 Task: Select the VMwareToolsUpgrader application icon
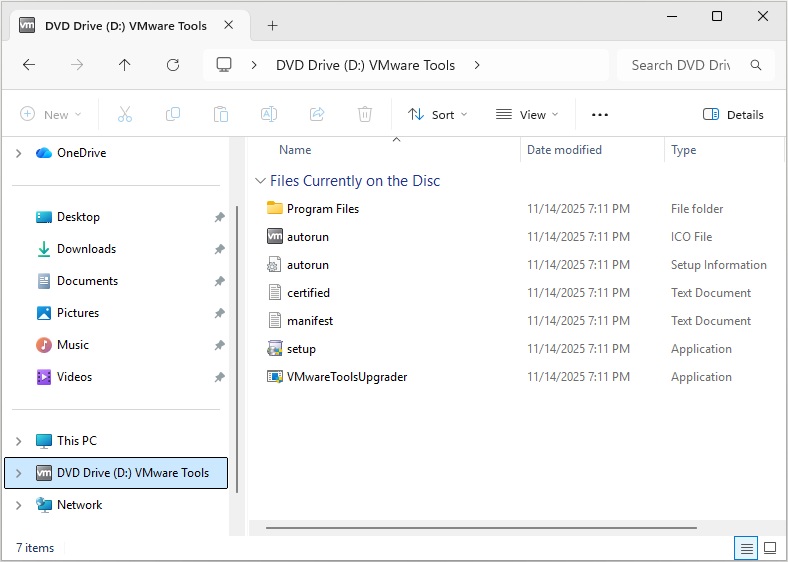pyautogui.click(x=274, y=377)
